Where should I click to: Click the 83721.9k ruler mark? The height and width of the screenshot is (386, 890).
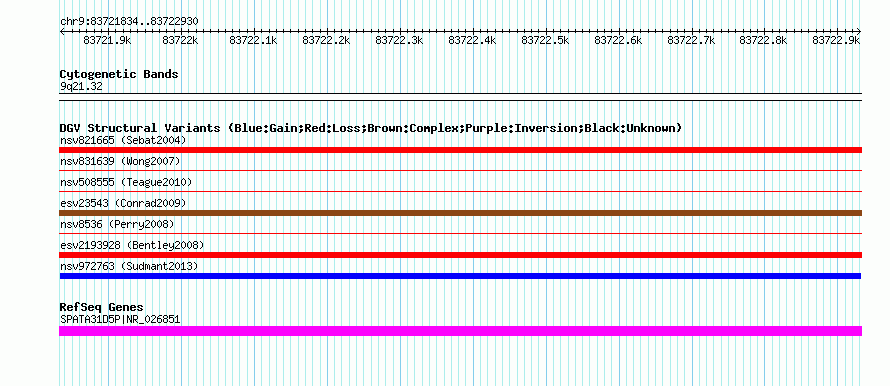pos(107,40)
